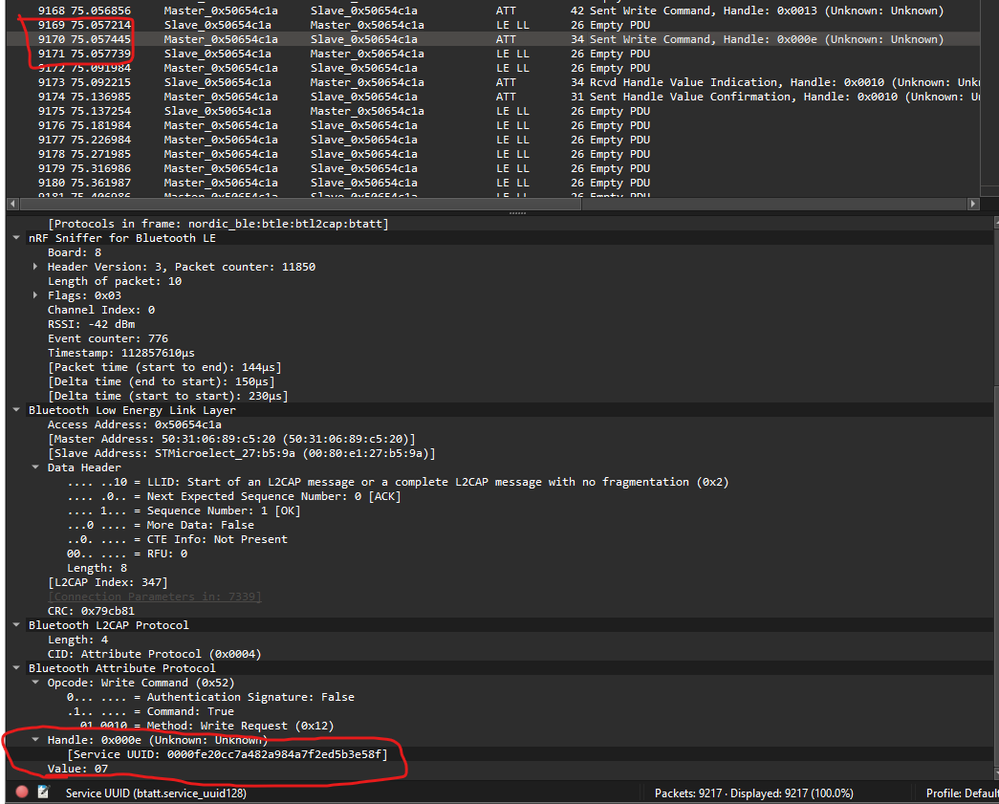999x804 pixels.
Task: Collapse the Bluetooth Low Energy Link Layer section
Action: [x=14, y=409]
